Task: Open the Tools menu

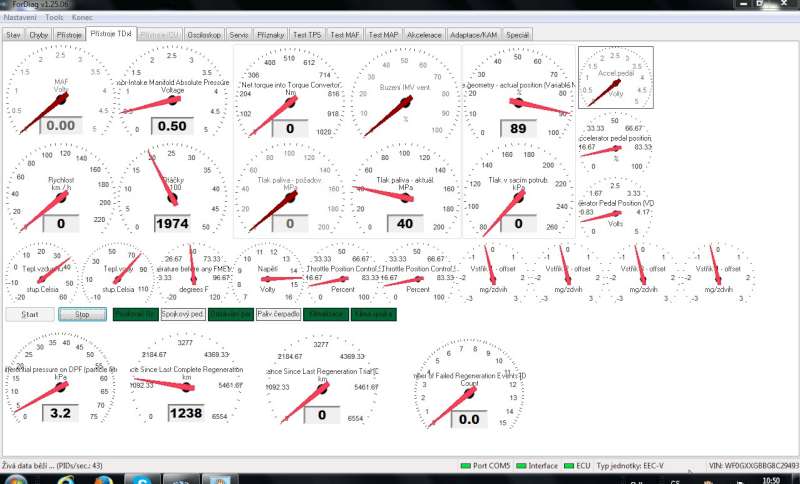Action: (54, 18)
